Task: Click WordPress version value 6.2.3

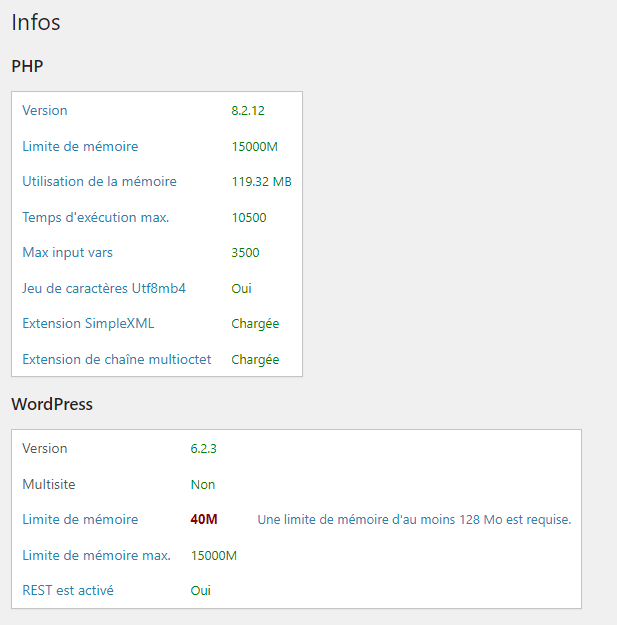Action: [x=203, y=448]
